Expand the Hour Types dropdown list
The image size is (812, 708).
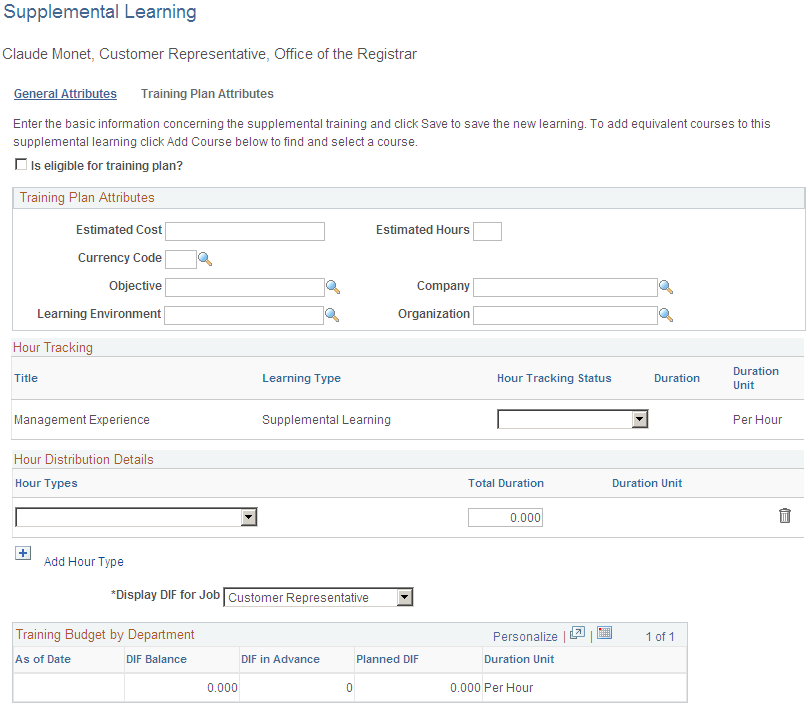tap(248, 517)
